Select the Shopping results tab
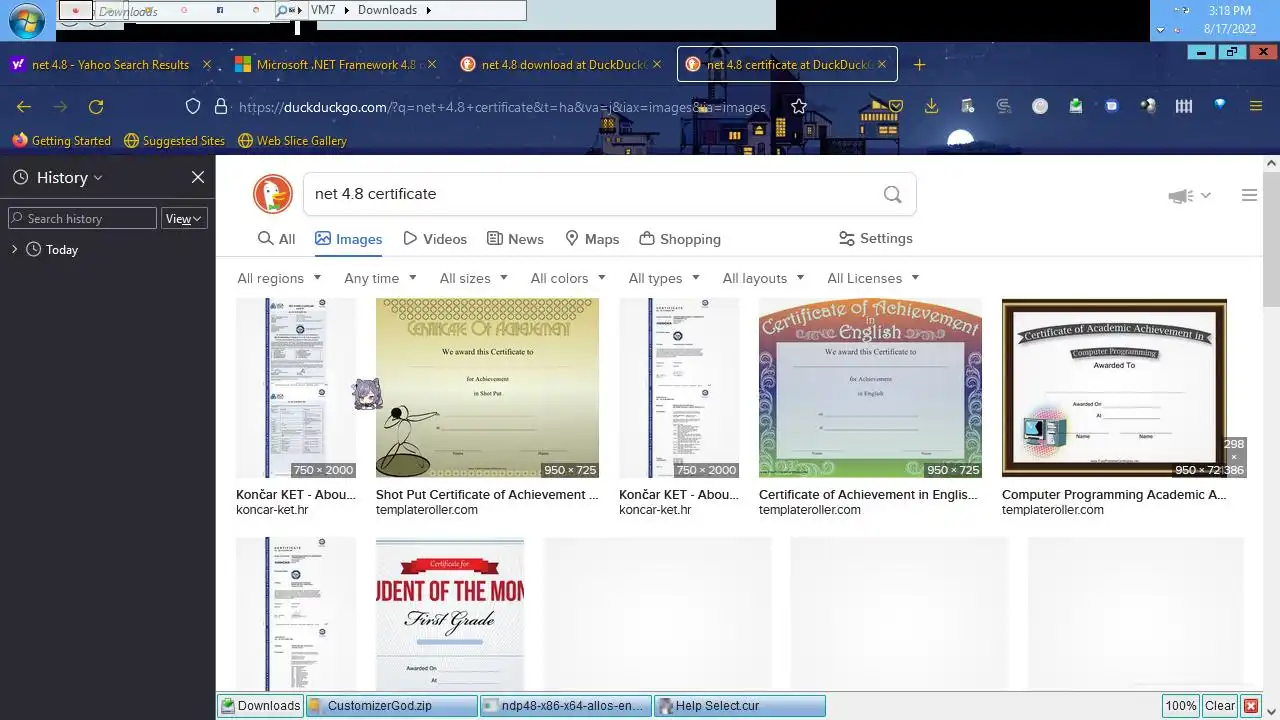1280x720 pixels. click(x=680, y=239)
